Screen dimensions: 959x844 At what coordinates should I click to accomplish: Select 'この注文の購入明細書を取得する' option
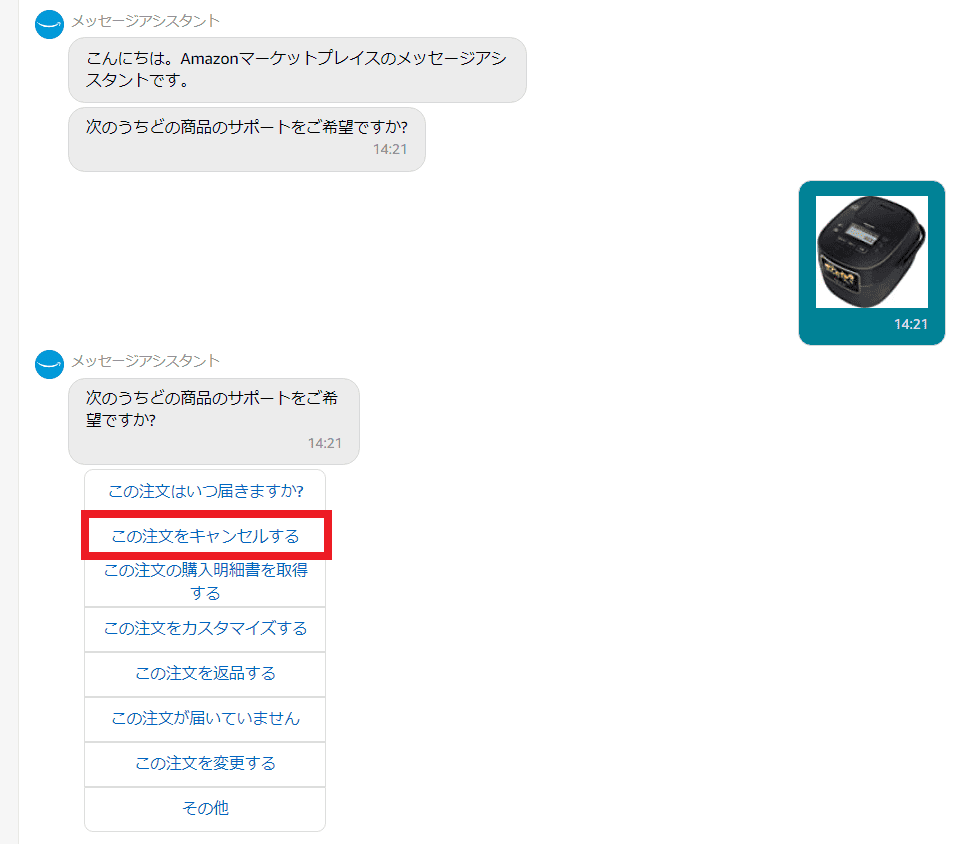(205, 581)
